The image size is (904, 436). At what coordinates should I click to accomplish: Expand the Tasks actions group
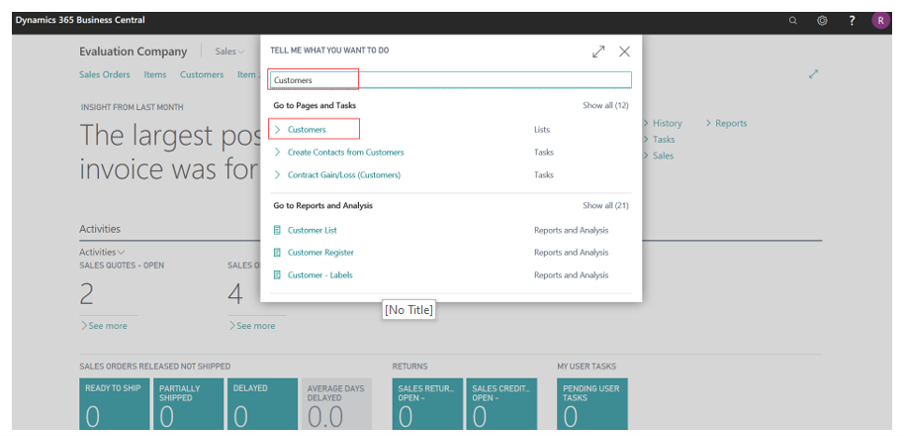pos(660,140)
